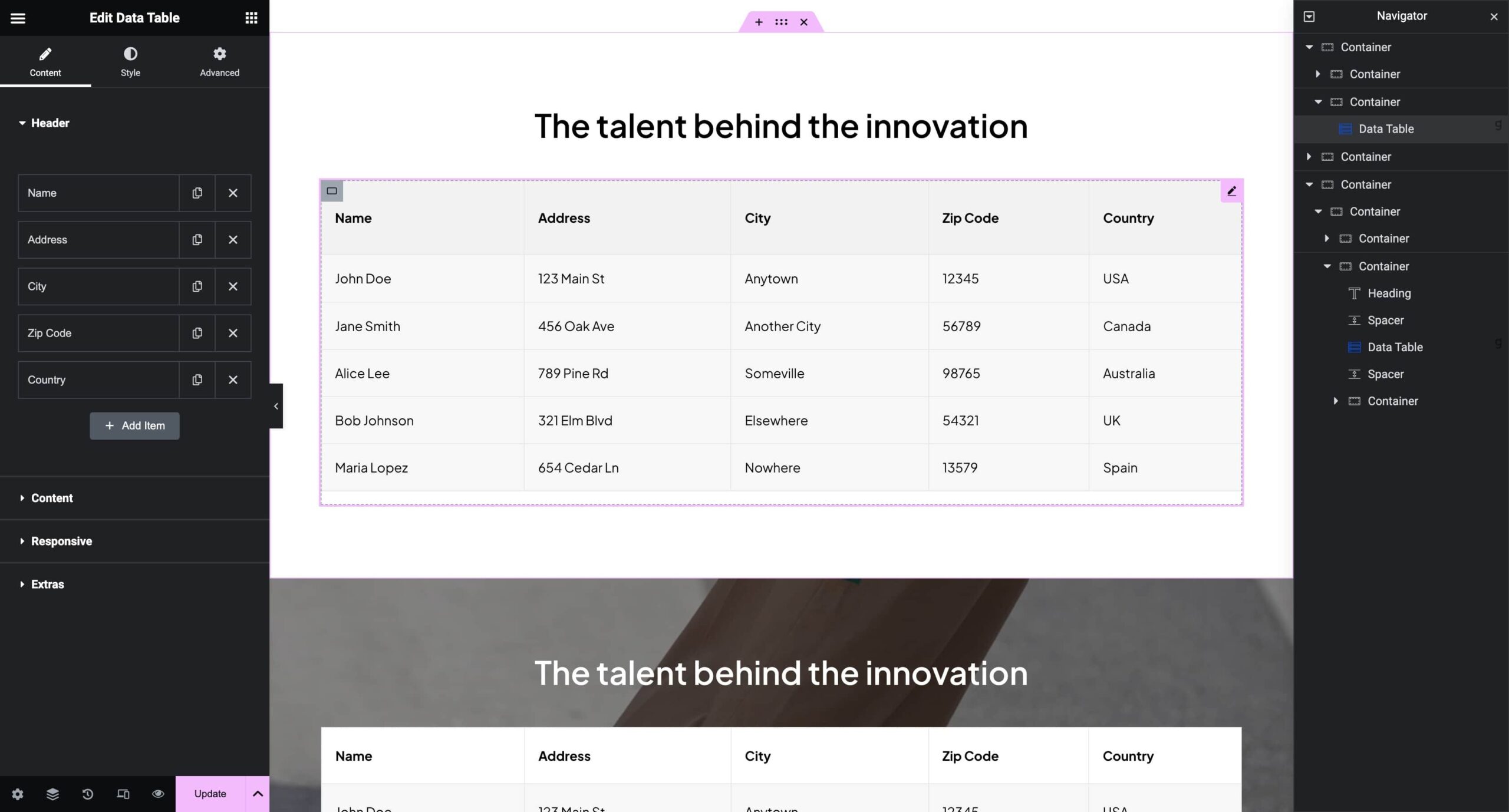Click the edit pencil on data table
The image size is (1509, 812).
pos(1231,191)
